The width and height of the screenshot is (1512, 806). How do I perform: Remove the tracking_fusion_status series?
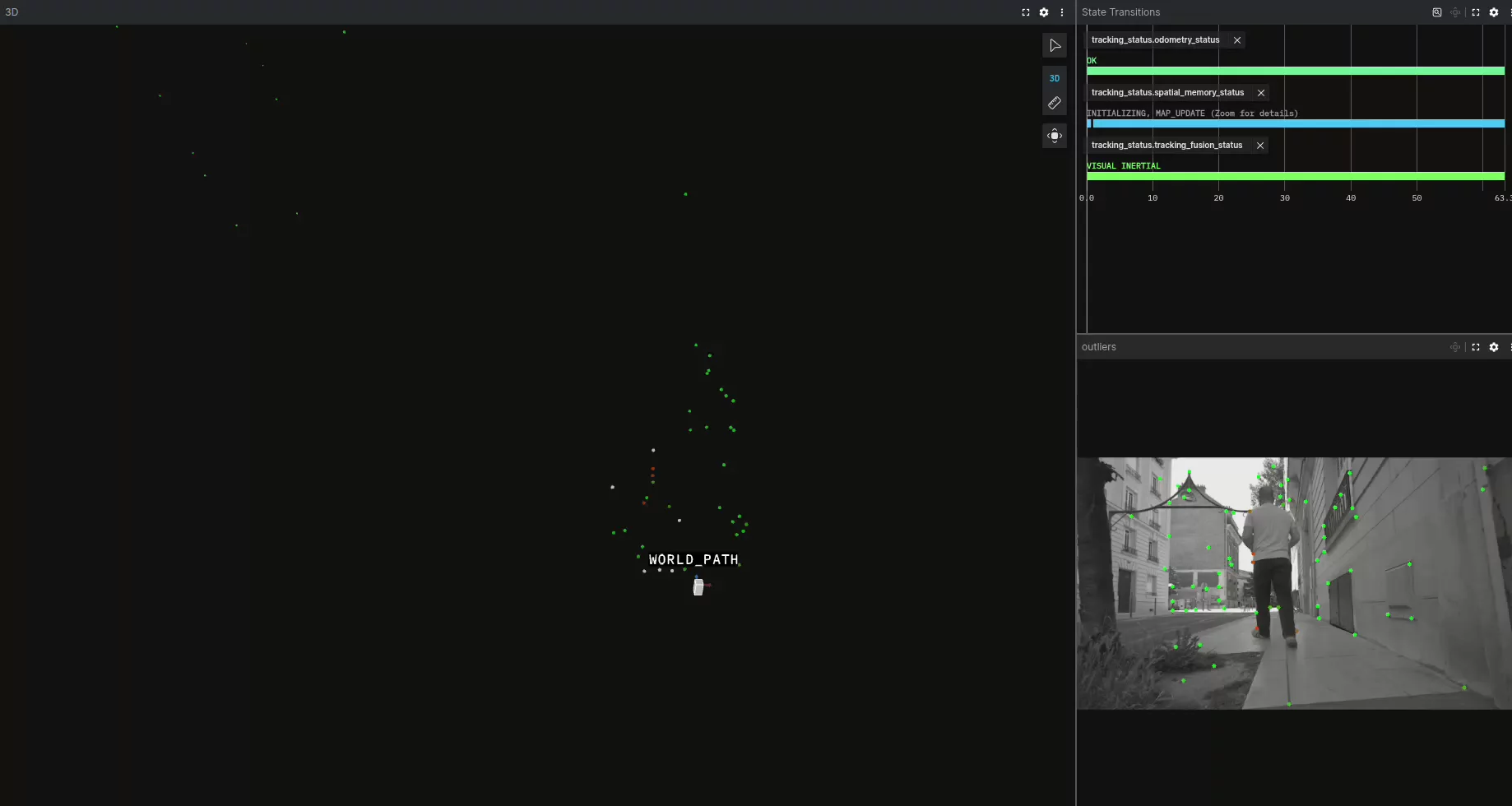point(1259,145)
